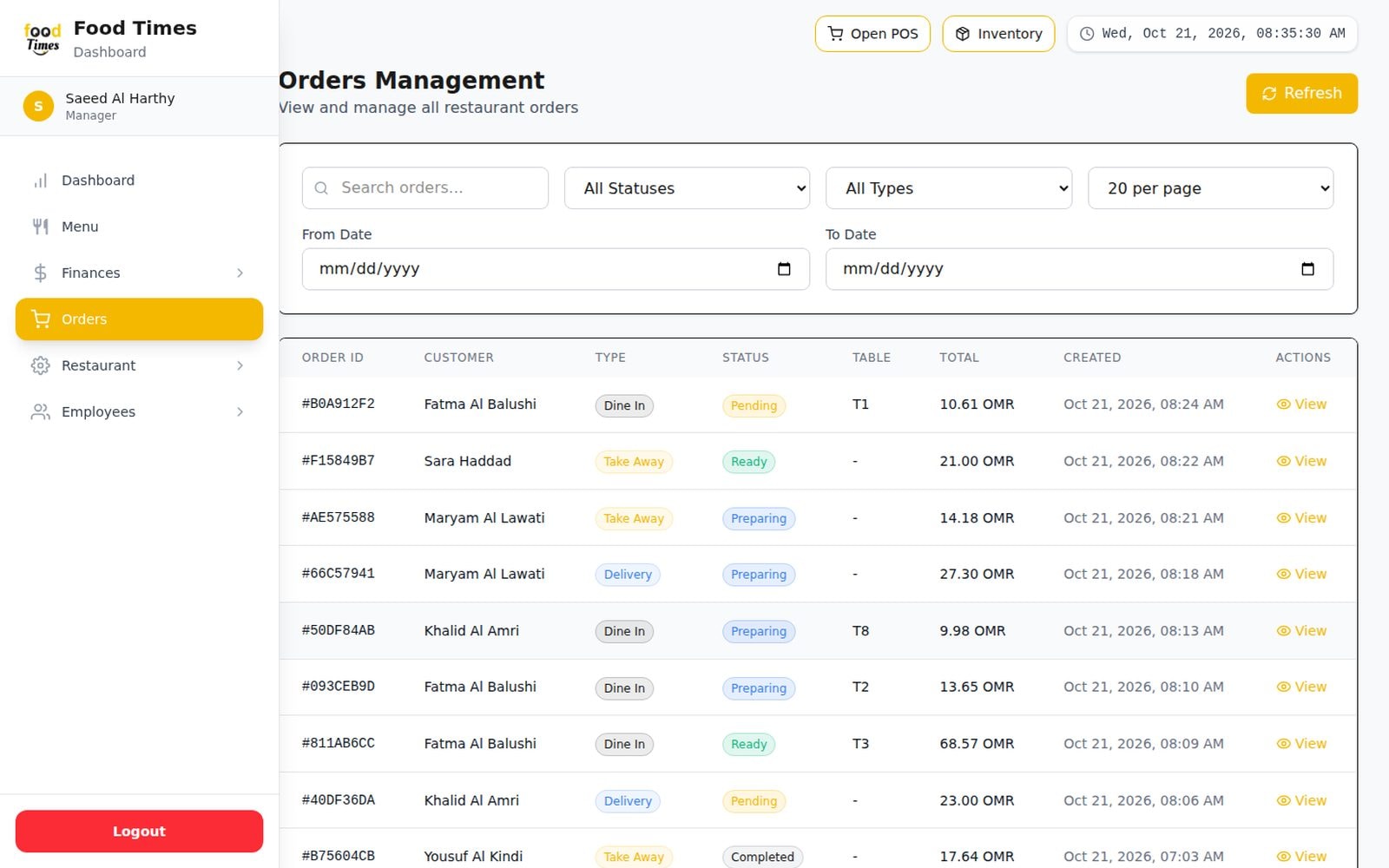
Task: Log out using the Logout button
Action: click(x=139, y=832)
